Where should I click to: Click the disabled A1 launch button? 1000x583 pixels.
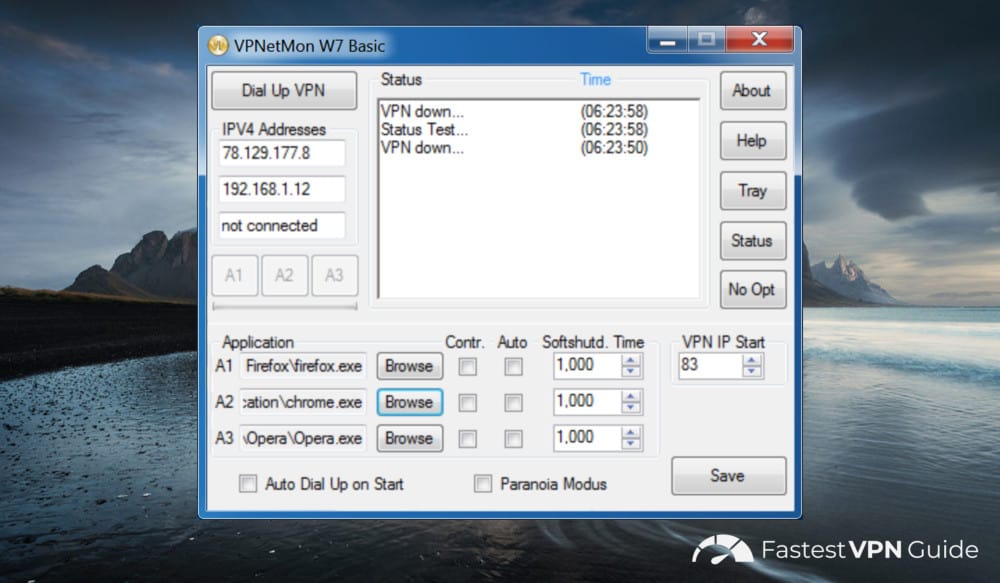tap(235, 276)
